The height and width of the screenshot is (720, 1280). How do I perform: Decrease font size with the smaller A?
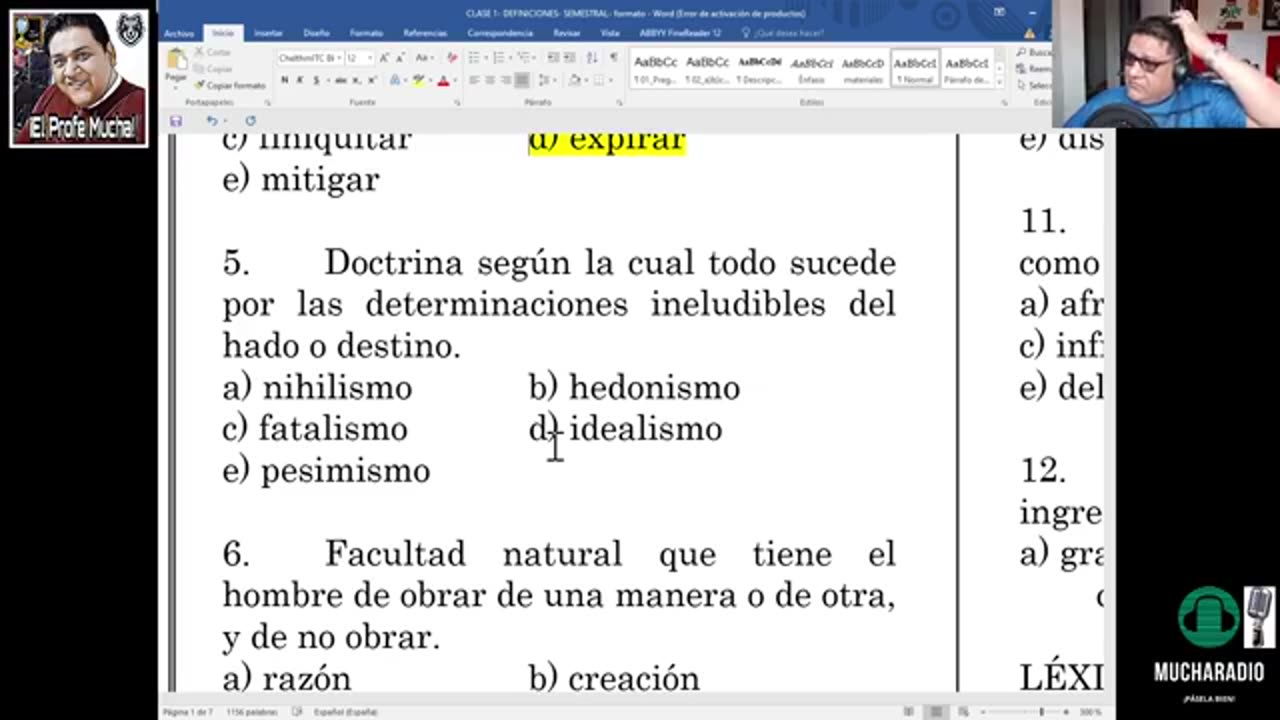[x=400, y=58]
